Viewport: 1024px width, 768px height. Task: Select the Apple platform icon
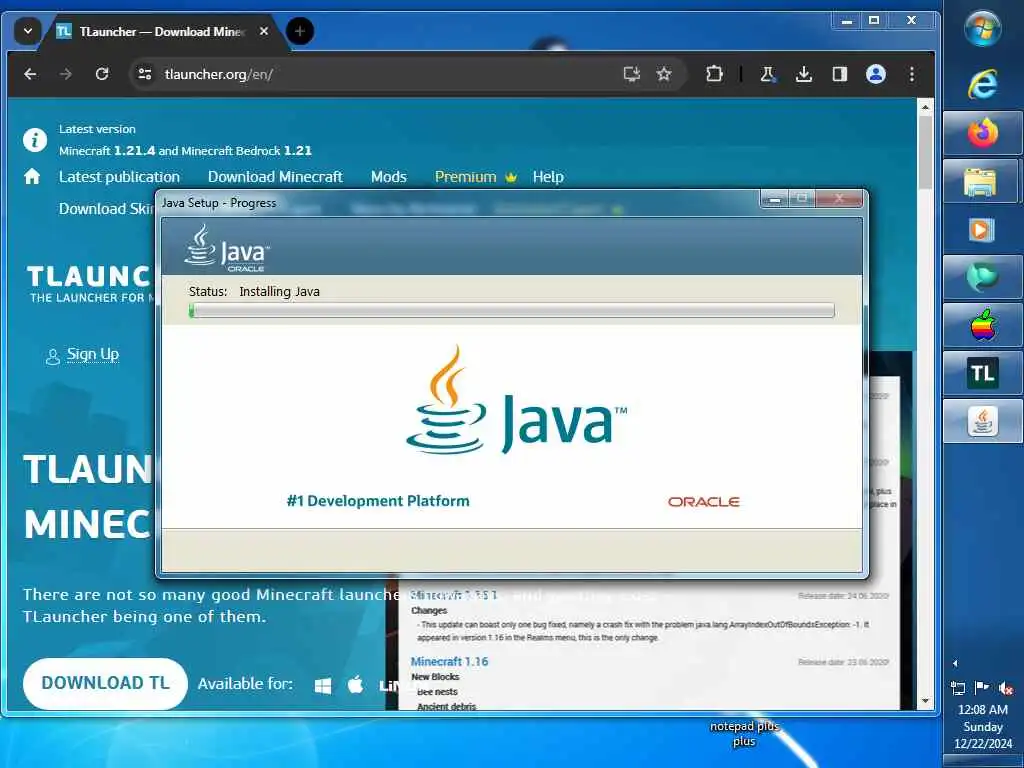(x=355, y=684)
